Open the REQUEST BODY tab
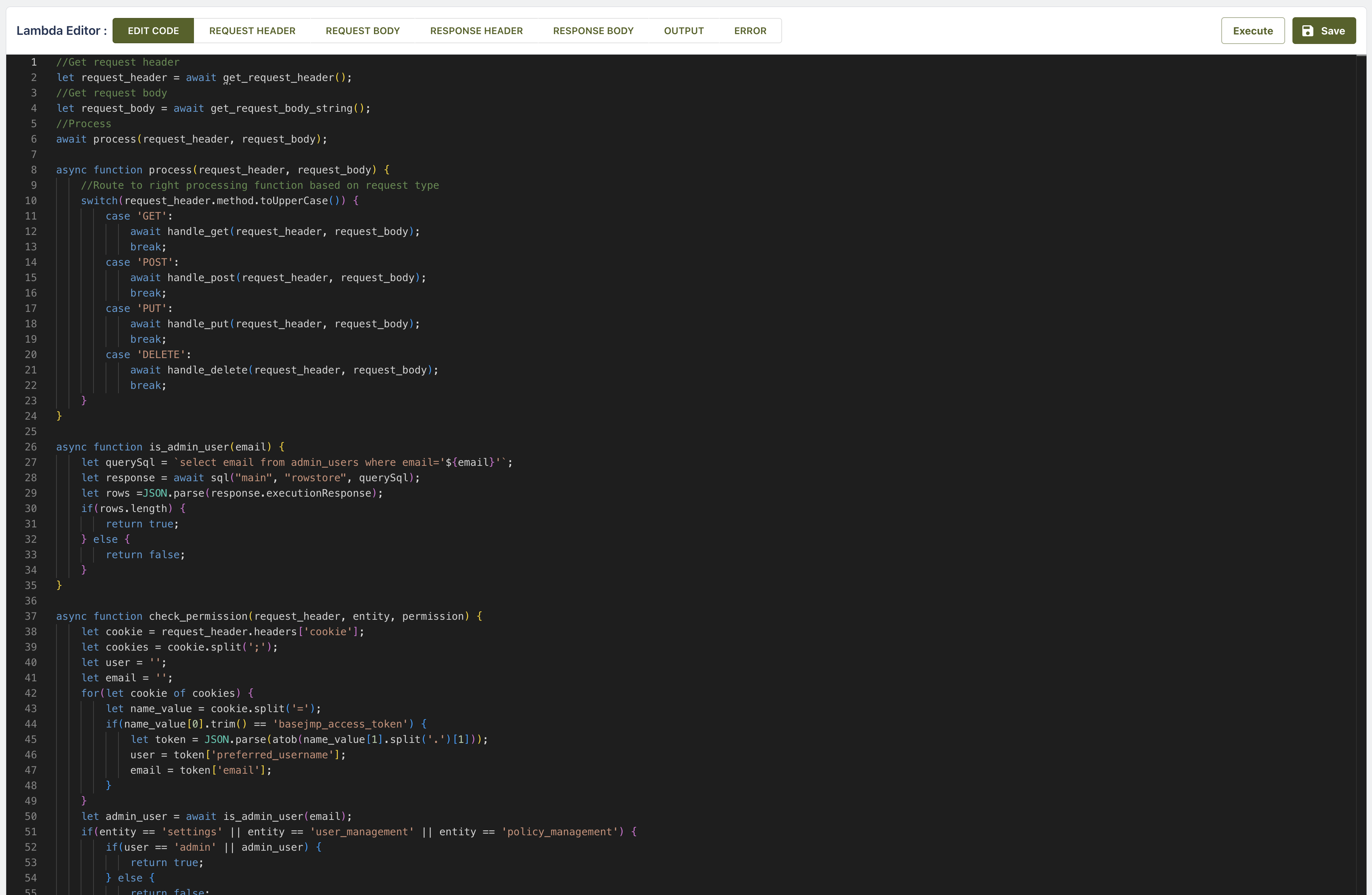 (x=363, y=31)
